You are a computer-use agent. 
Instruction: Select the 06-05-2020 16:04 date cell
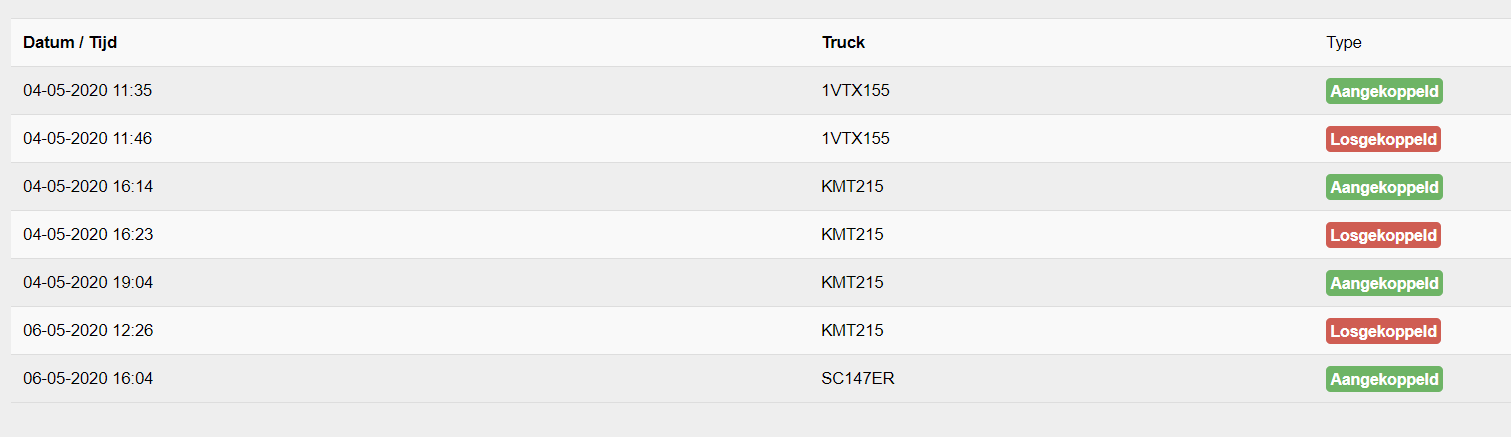[x=88, y=379]
